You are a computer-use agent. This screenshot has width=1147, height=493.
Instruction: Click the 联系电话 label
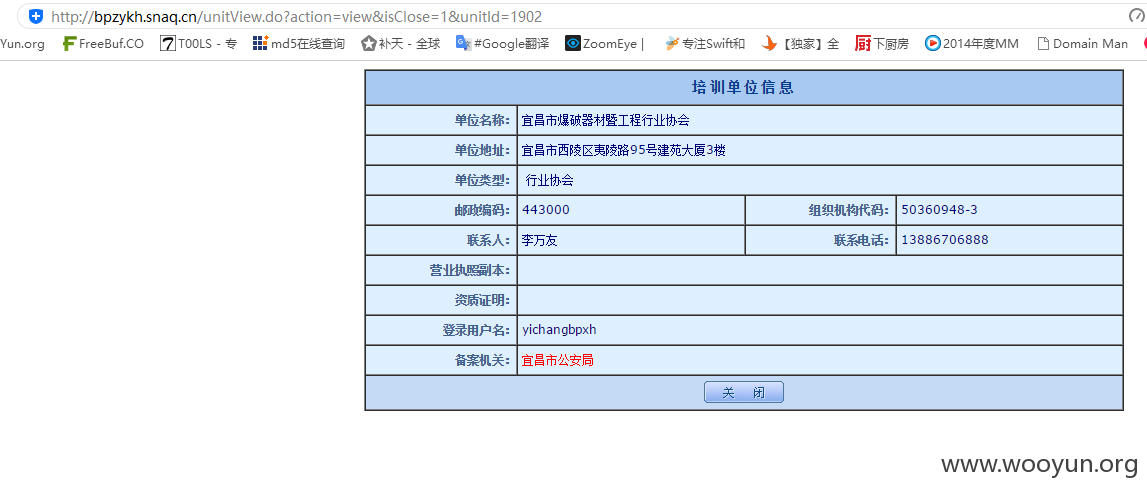tap(862, 240)
